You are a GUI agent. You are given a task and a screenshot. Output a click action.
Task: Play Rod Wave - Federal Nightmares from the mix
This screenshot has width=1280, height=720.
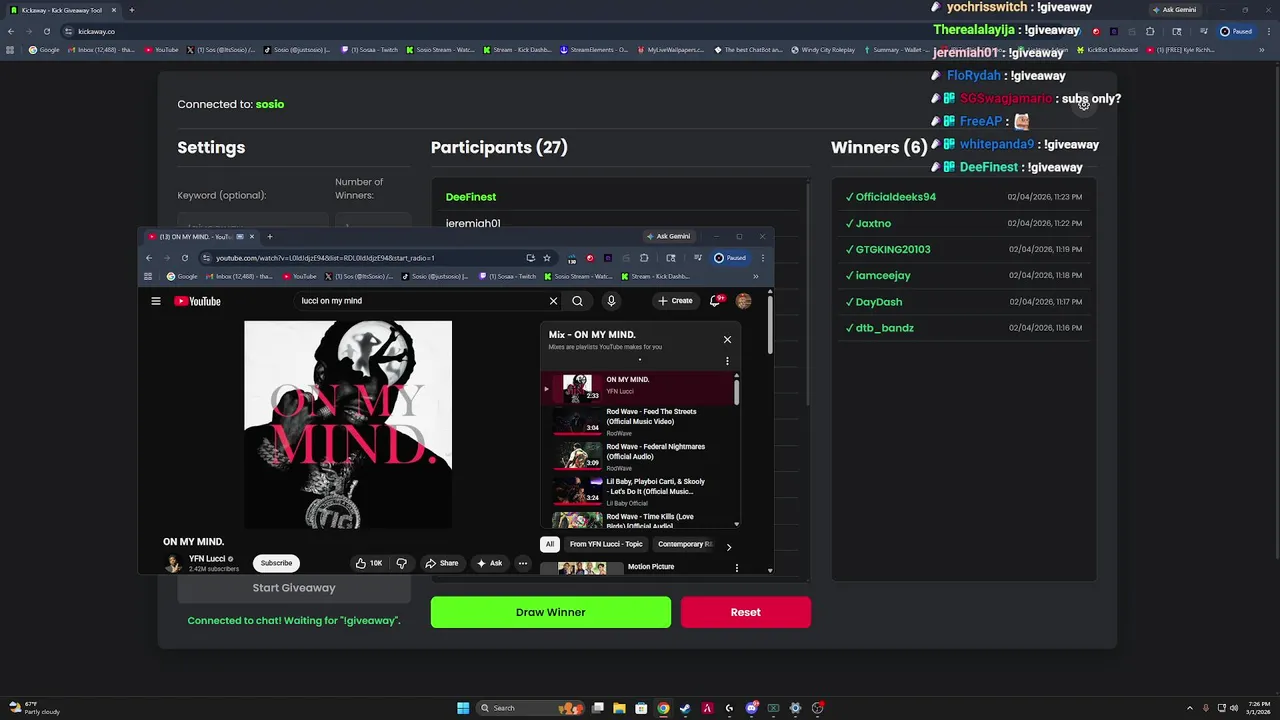pos(638,457)
